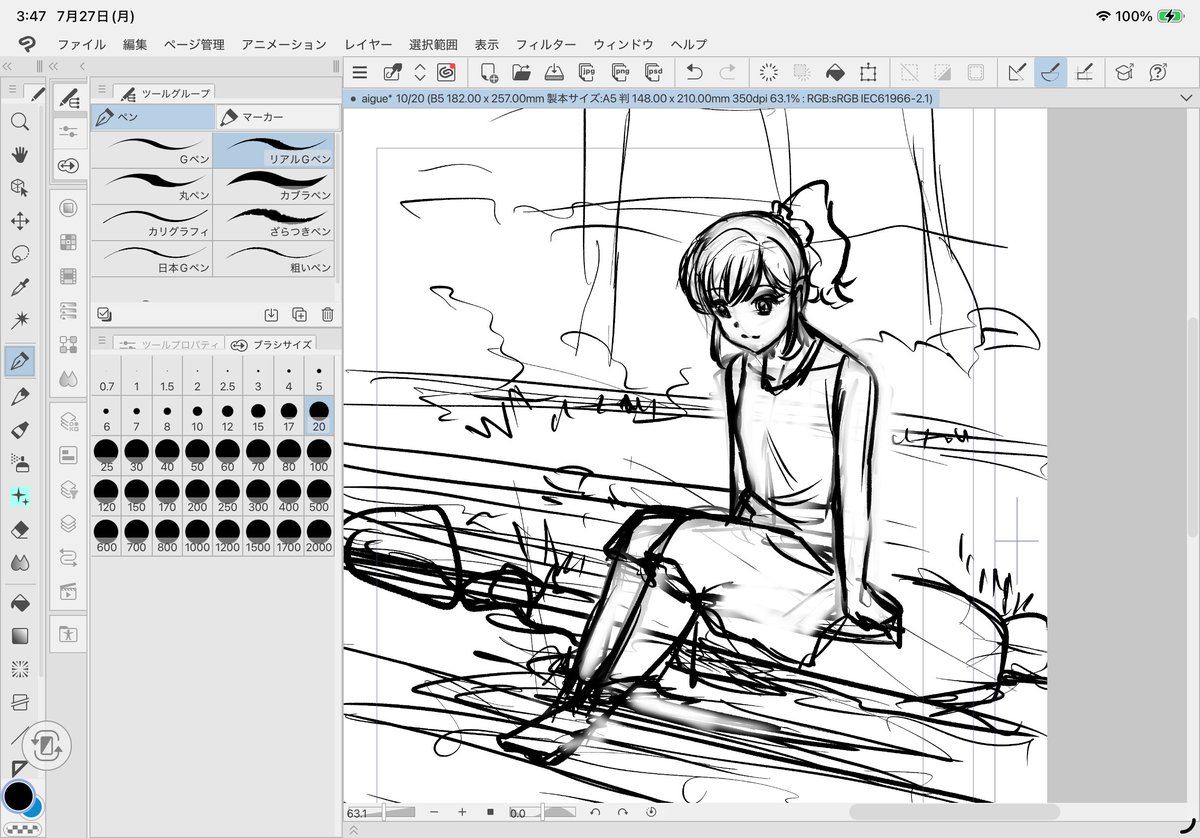Click the up-down stepper arrows in command bar

pyautogui.click(x=420, y=72)
